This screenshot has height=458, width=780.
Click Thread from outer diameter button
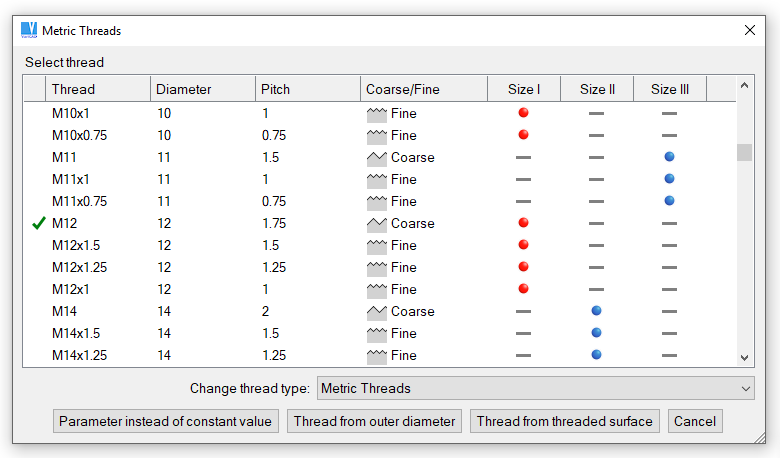[x=375, y=421]
